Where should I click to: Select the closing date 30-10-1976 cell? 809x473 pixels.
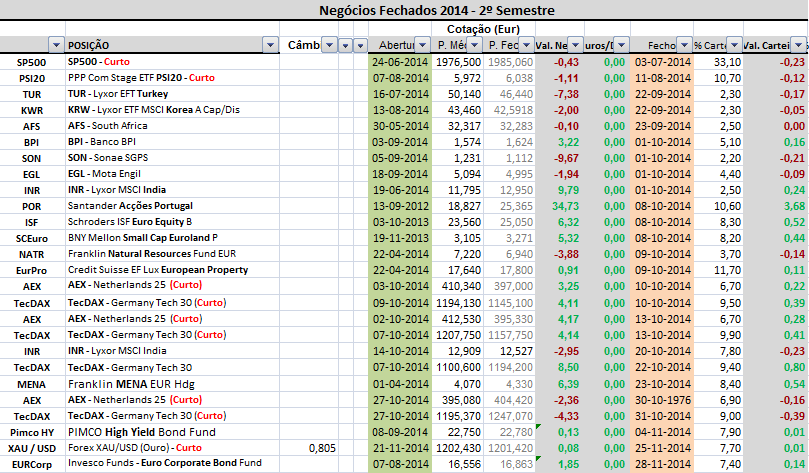coord(662,400)
